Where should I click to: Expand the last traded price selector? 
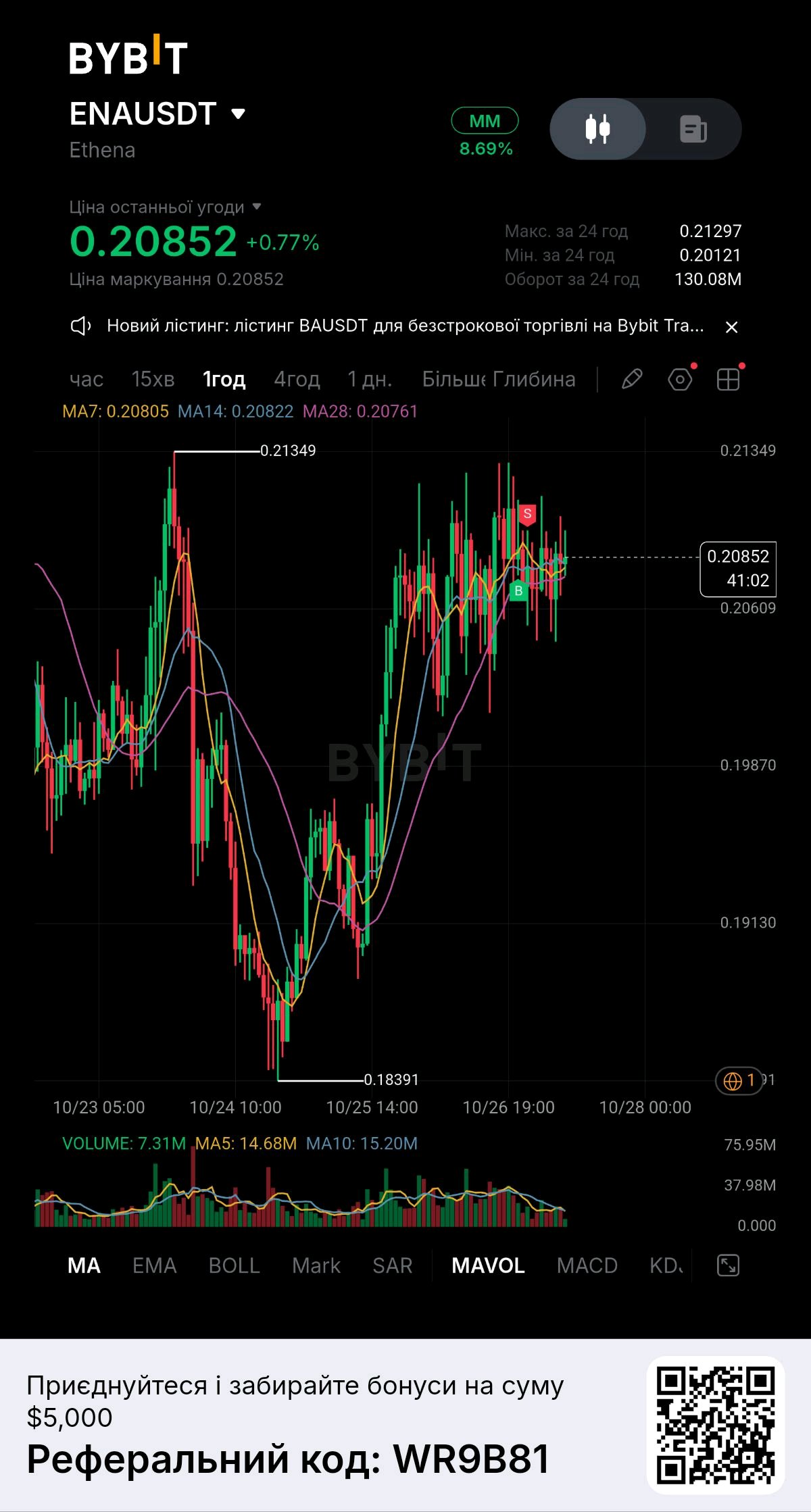[165, 207]
